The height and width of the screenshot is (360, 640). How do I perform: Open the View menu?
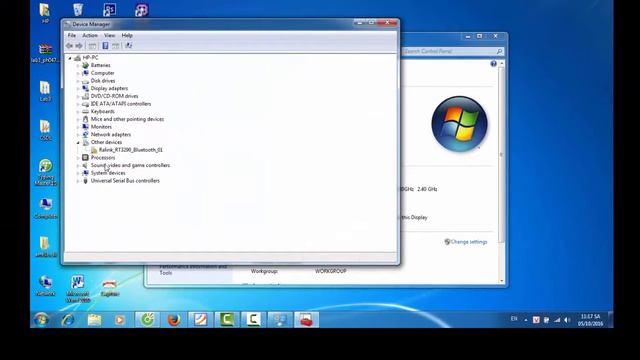click(109, 36)
